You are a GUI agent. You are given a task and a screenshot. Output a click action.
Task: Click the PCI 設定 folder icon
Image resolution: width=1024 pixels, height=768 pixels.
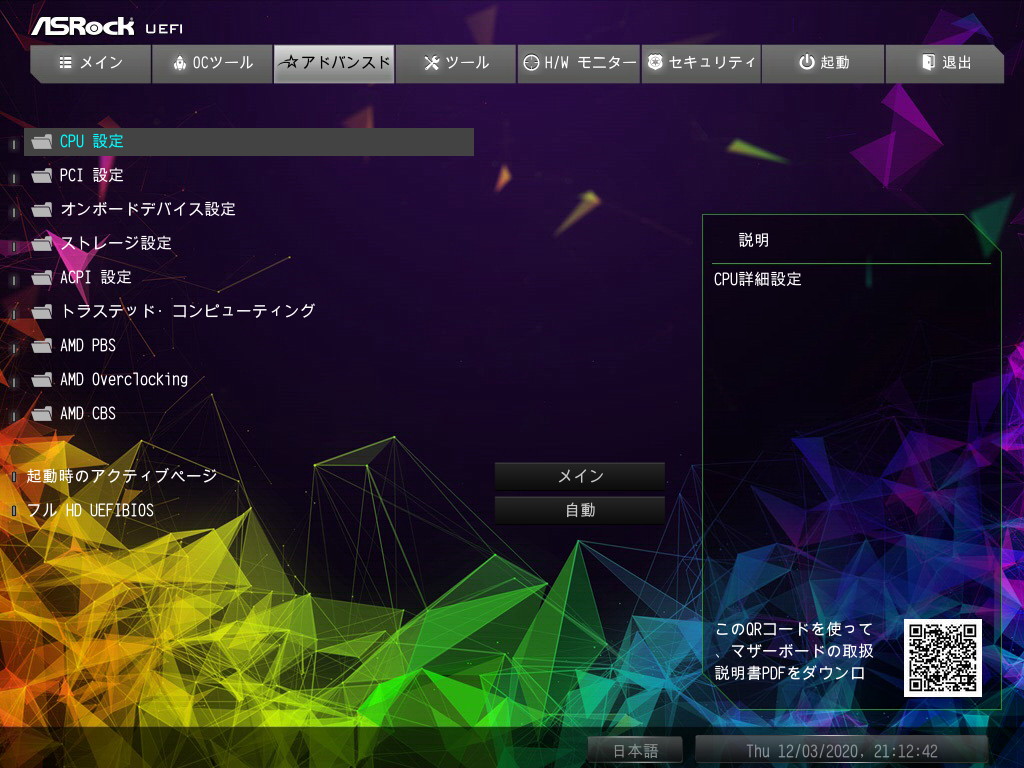coord(42,175)
